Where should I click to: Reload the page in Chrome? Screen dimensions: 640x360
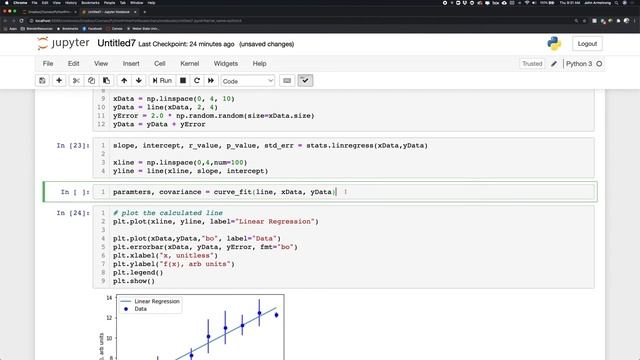click(21, 20)
